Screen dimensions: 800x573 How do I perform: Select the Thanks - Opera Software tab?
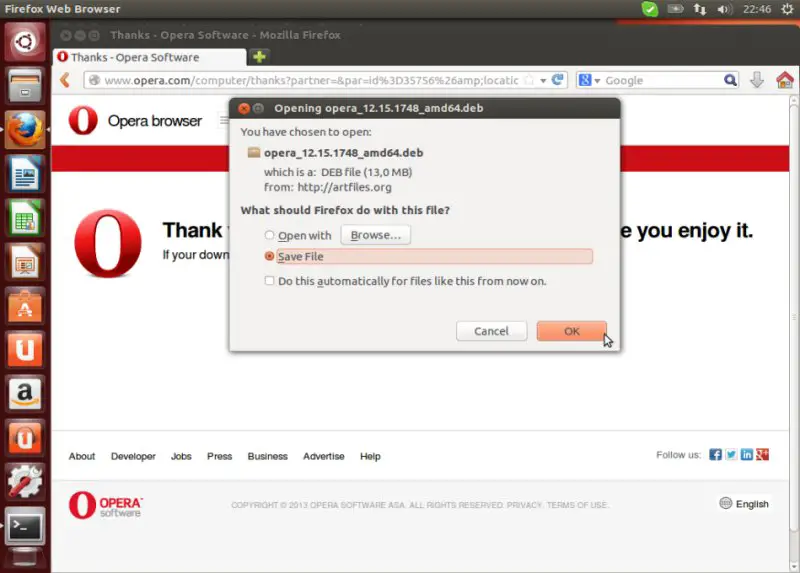click(149, 57)
